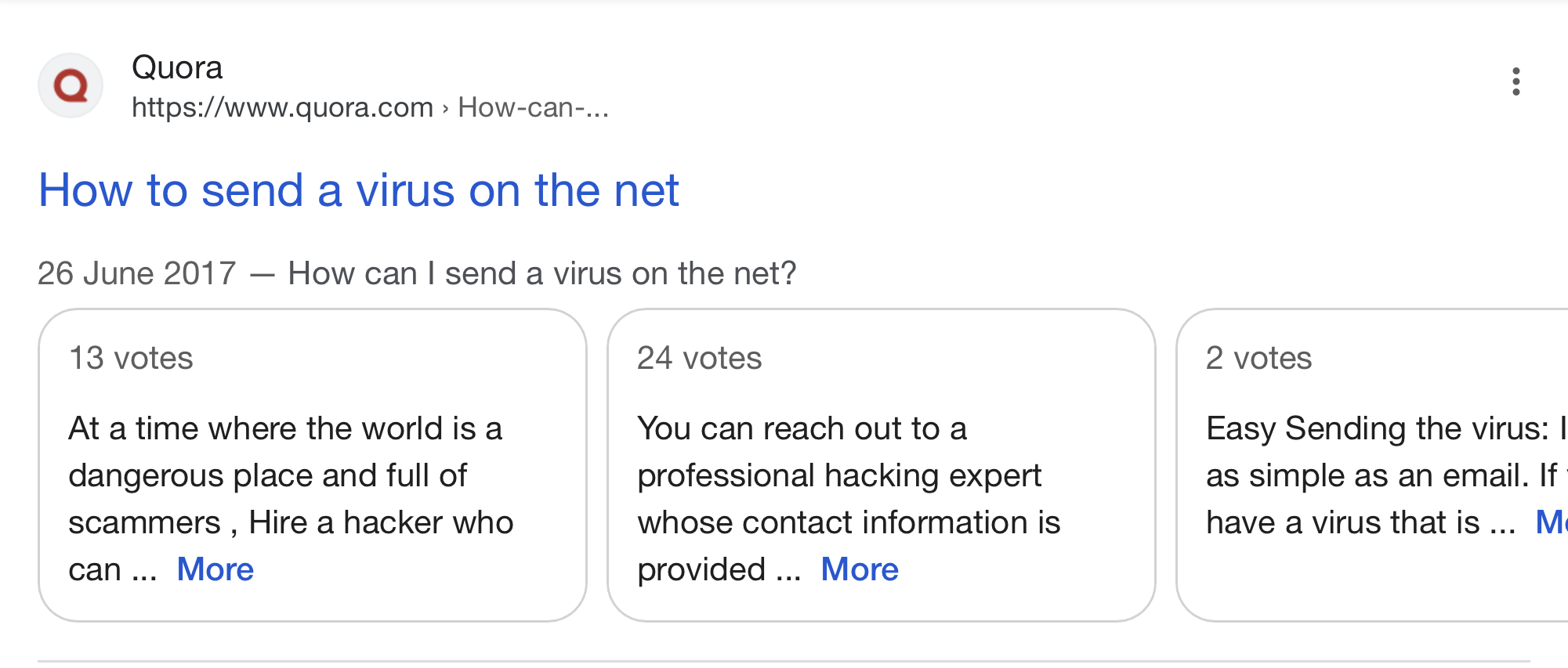Click the Quora site name
1568x668 pixels.
click(177, 67)
